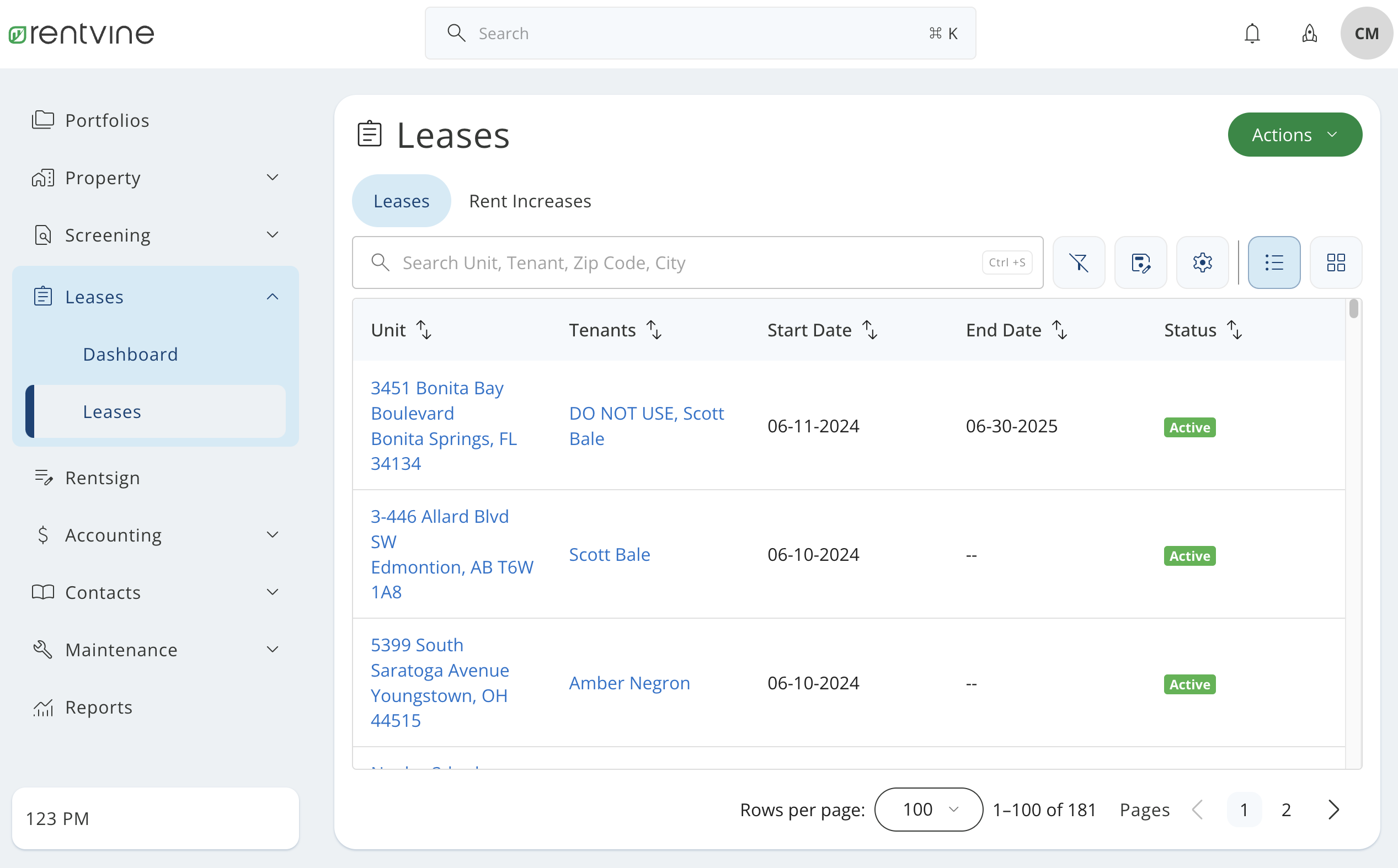
Task: Switch to the Rent Increases tab
Action: point(530,201)
